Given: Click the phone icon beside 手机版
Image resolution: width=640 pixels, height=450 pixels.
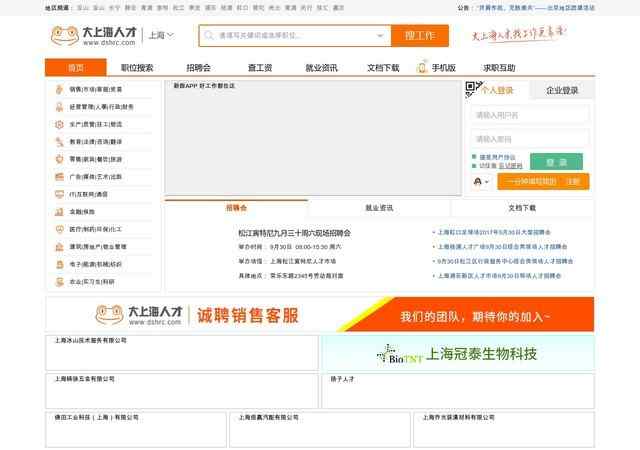Looking at the screenshot, I should pyautogui.click(x=422, y=67).
